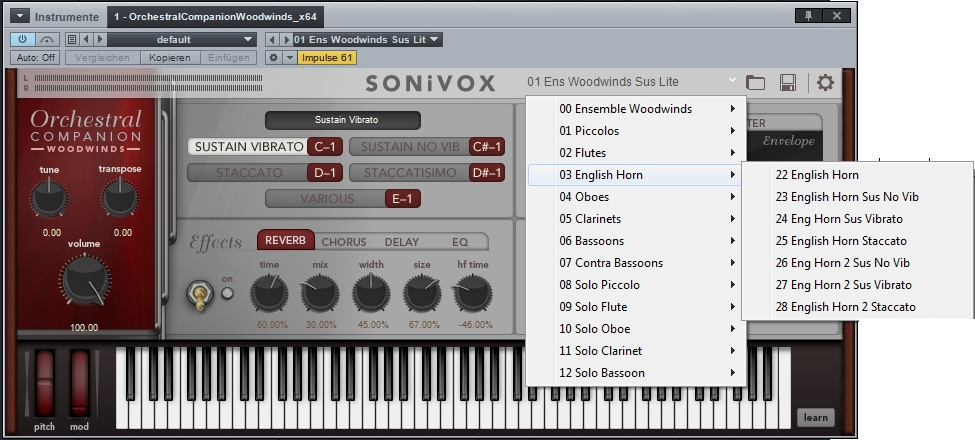975x440 pixels.
Task: Enable STACCATISIMO articulation
Action: click(x=410, y=173)
